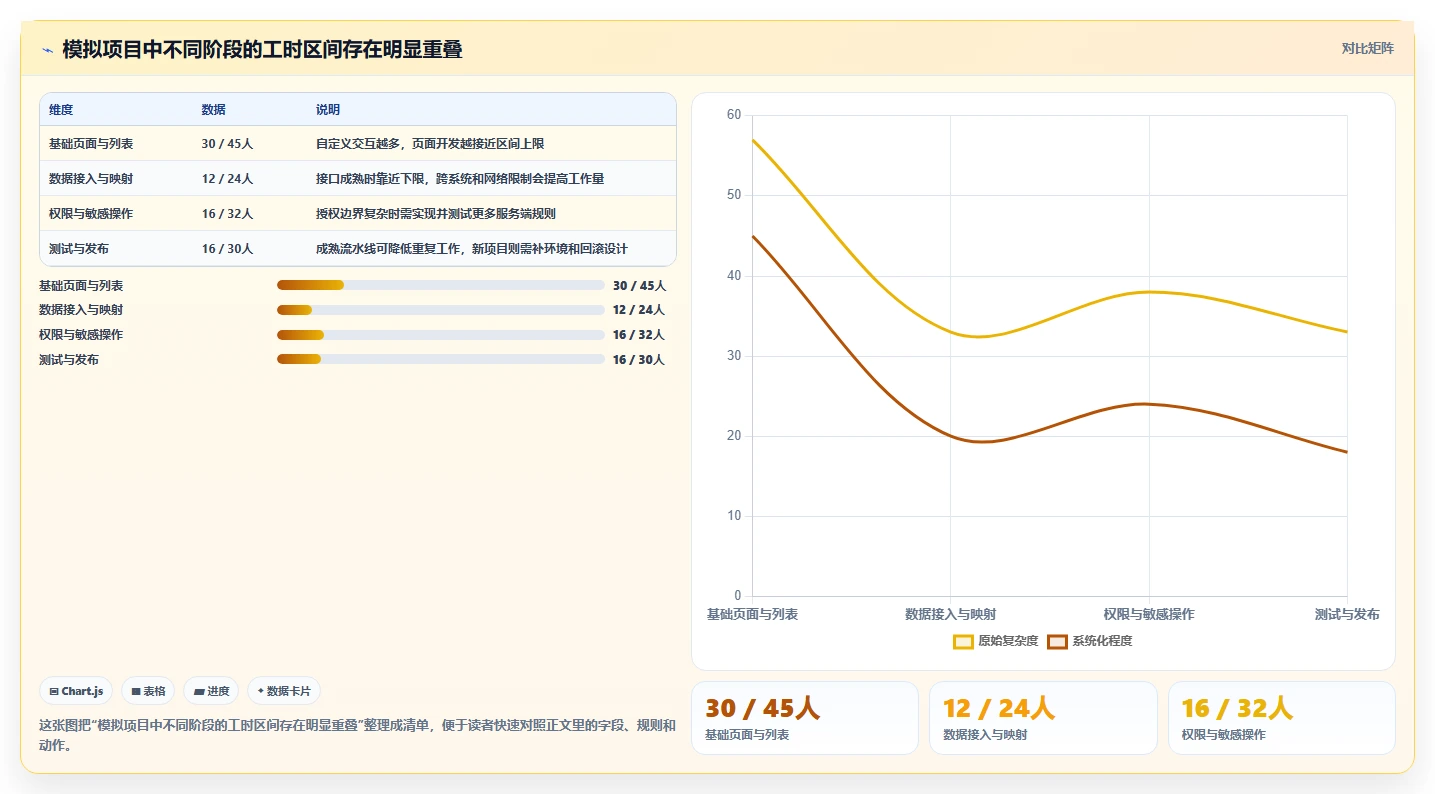Viewport: 1435px width, 794px height.
Task: Click x-axis label 数据接入与映射 on chart
Action: (x=950, y=614)
